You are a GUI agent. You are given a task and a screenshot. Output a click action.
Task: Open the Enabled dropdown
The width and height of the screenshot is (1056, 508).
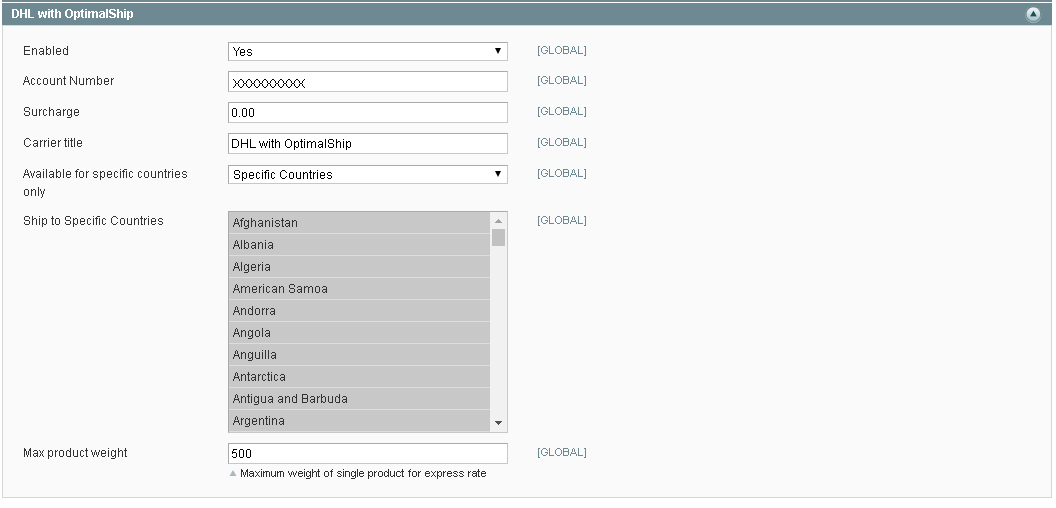tap(368, 51)
